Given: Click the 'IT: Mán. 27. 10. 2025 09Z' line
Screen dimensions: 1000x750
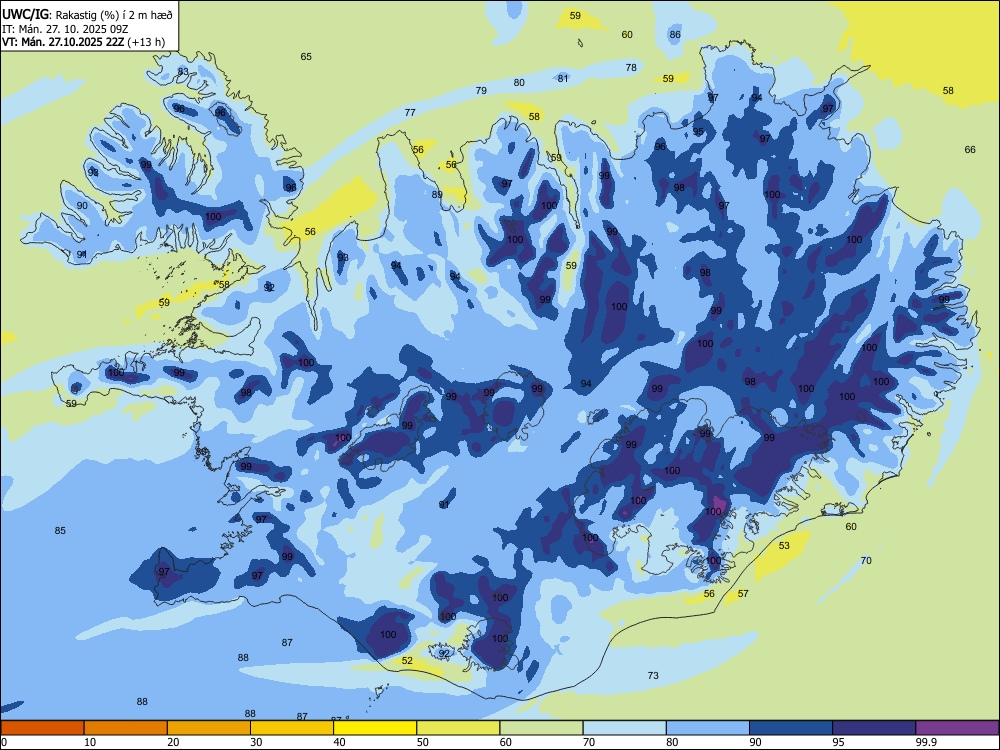Looking at the screenshot, I should click(x=64, y=29).
